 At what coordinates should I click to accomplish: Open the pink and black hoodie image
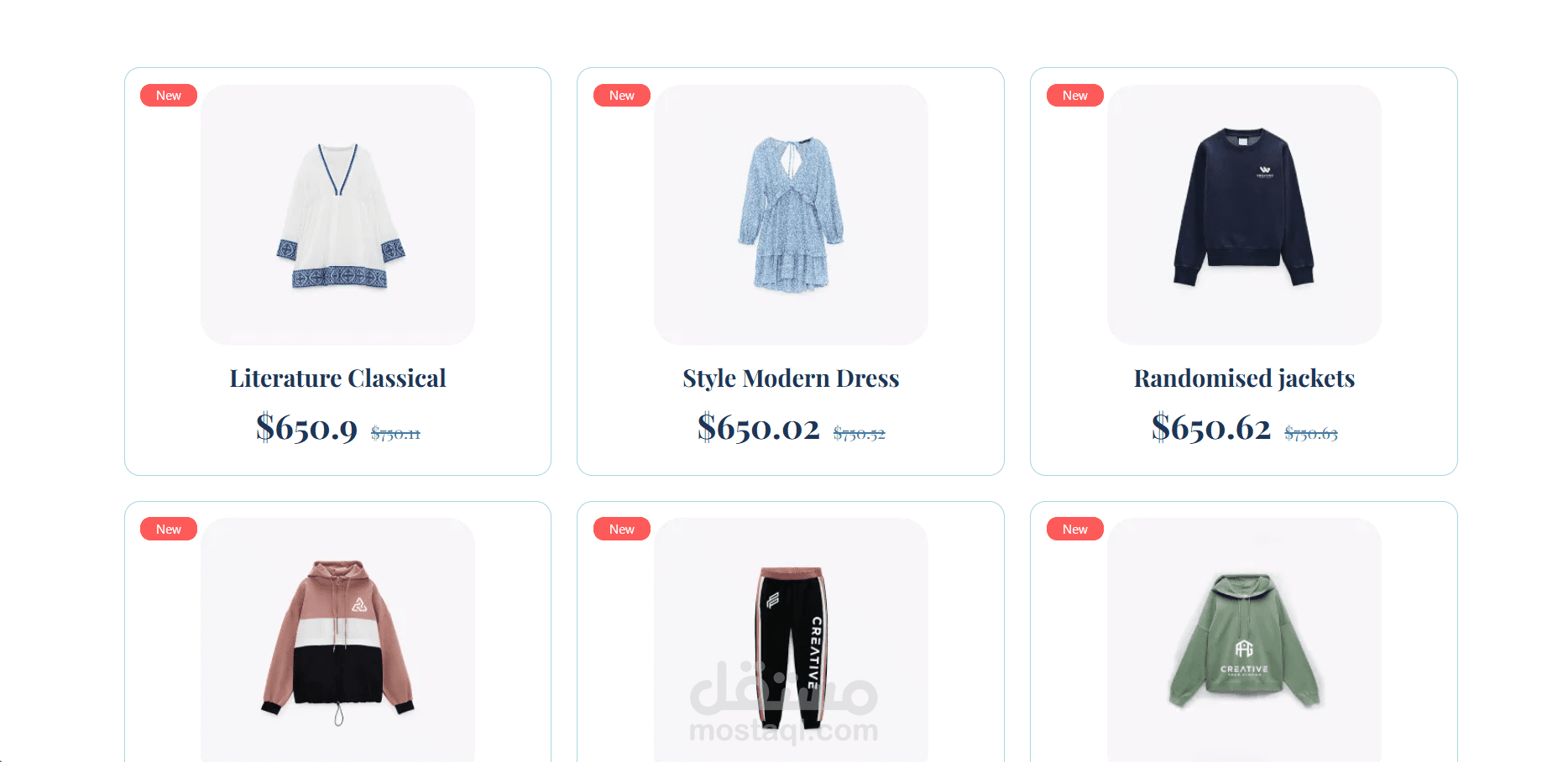coord(337,639)
